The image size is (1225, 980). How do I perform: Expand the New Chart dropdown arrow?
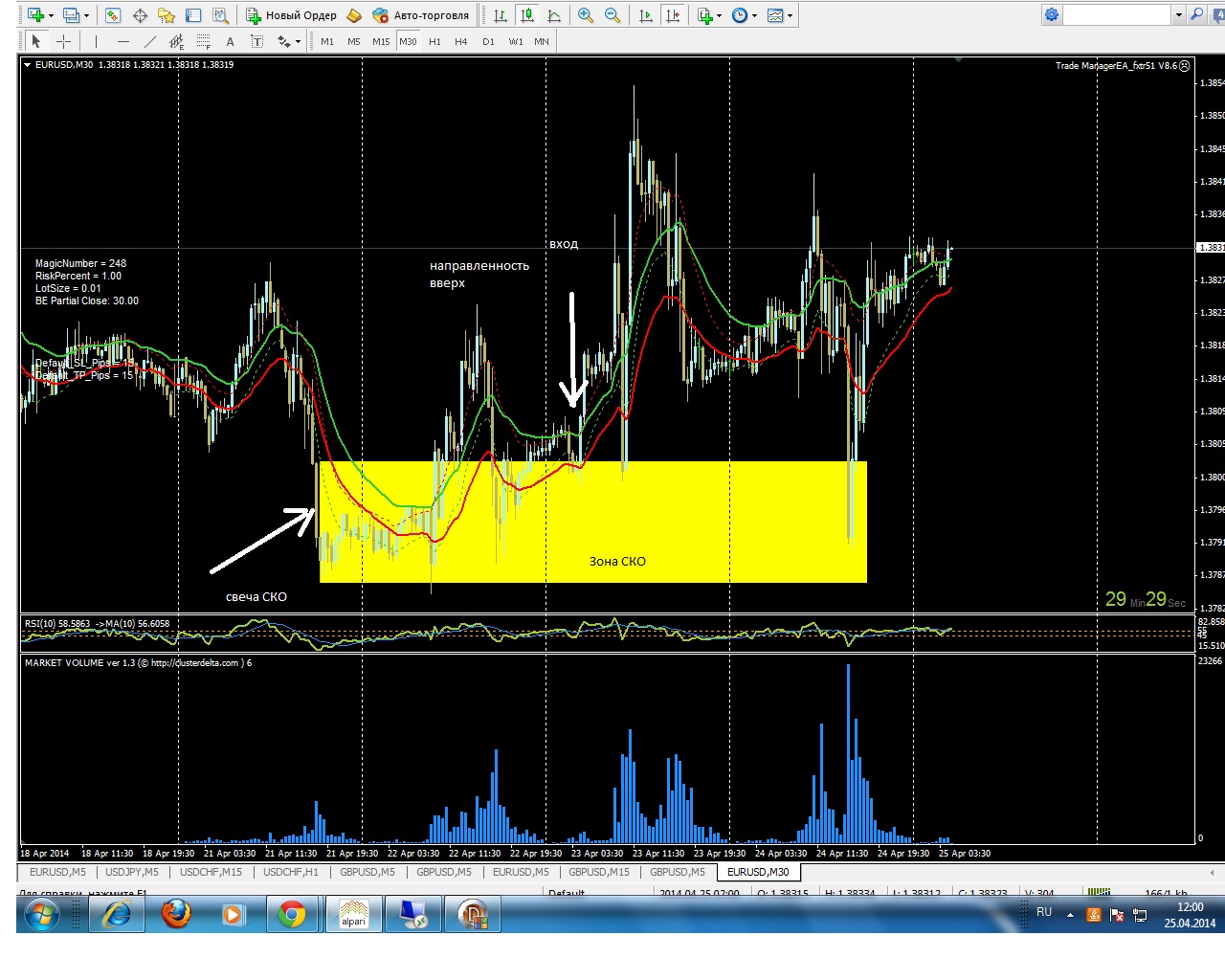point(50,15)
